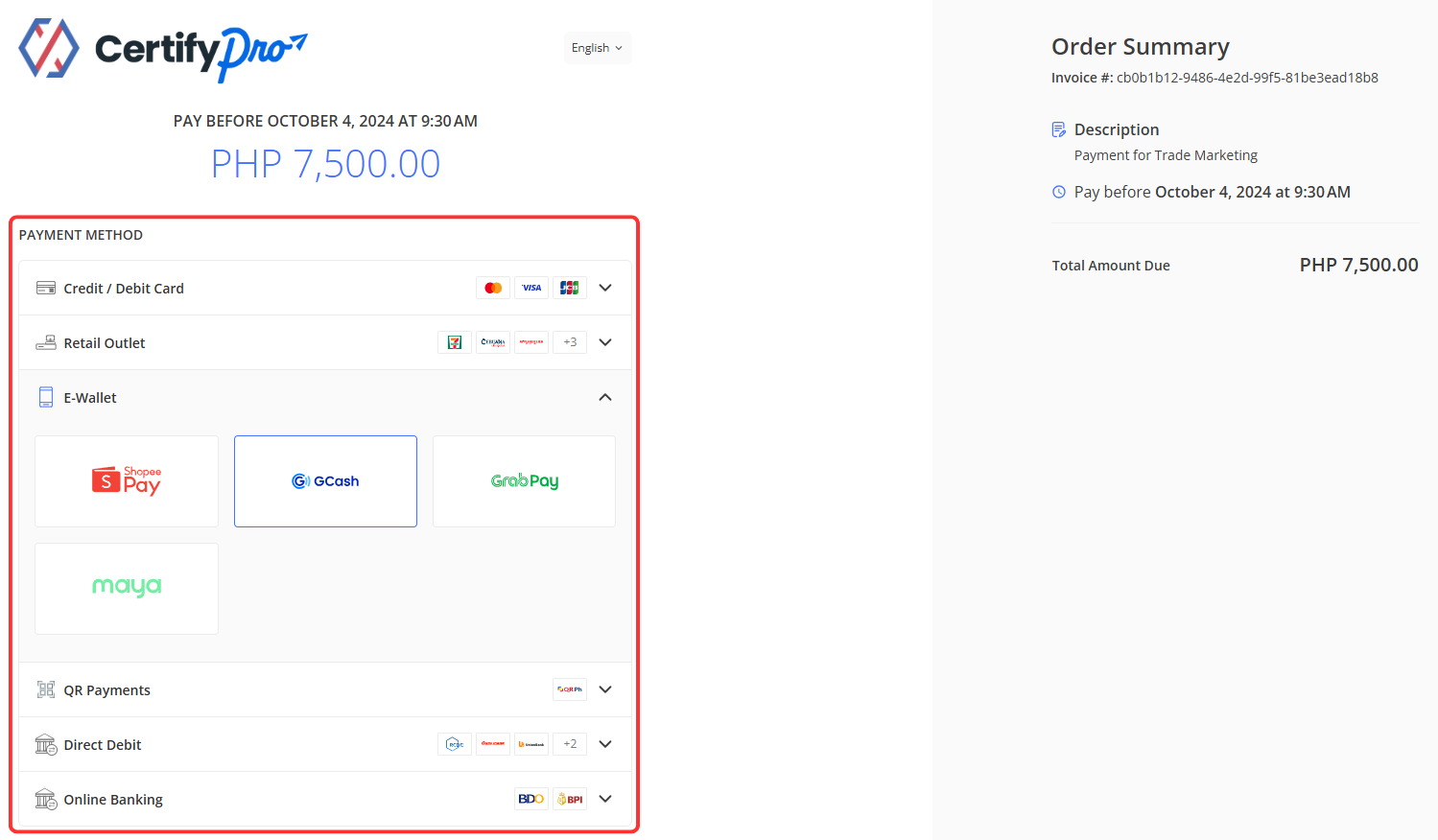Choose Maya e-wallet option

127,589
